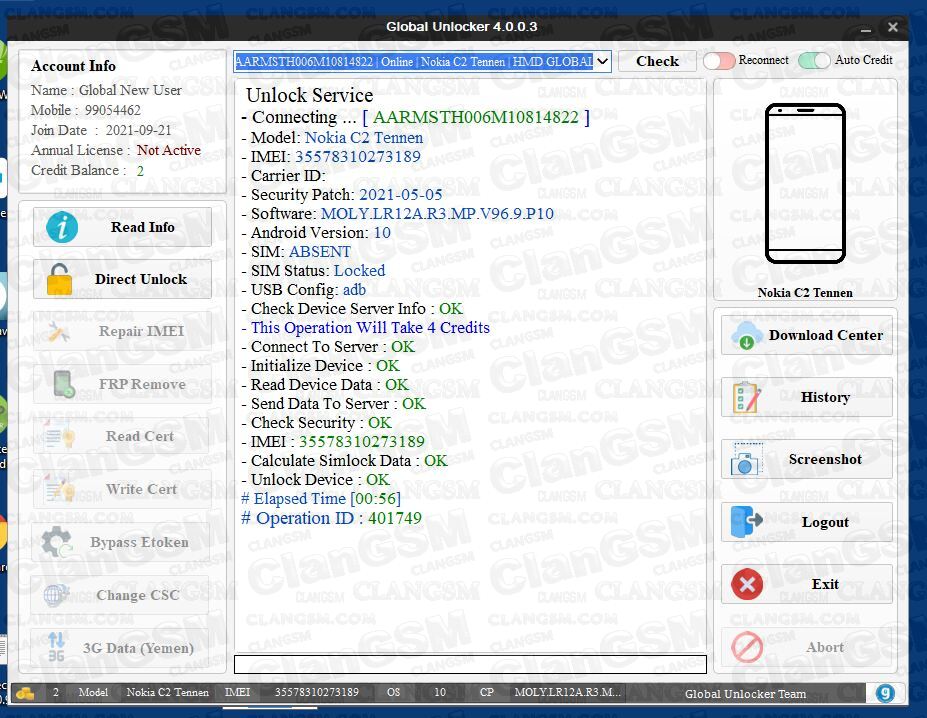Click the FRP Remove phone icon

63,384
